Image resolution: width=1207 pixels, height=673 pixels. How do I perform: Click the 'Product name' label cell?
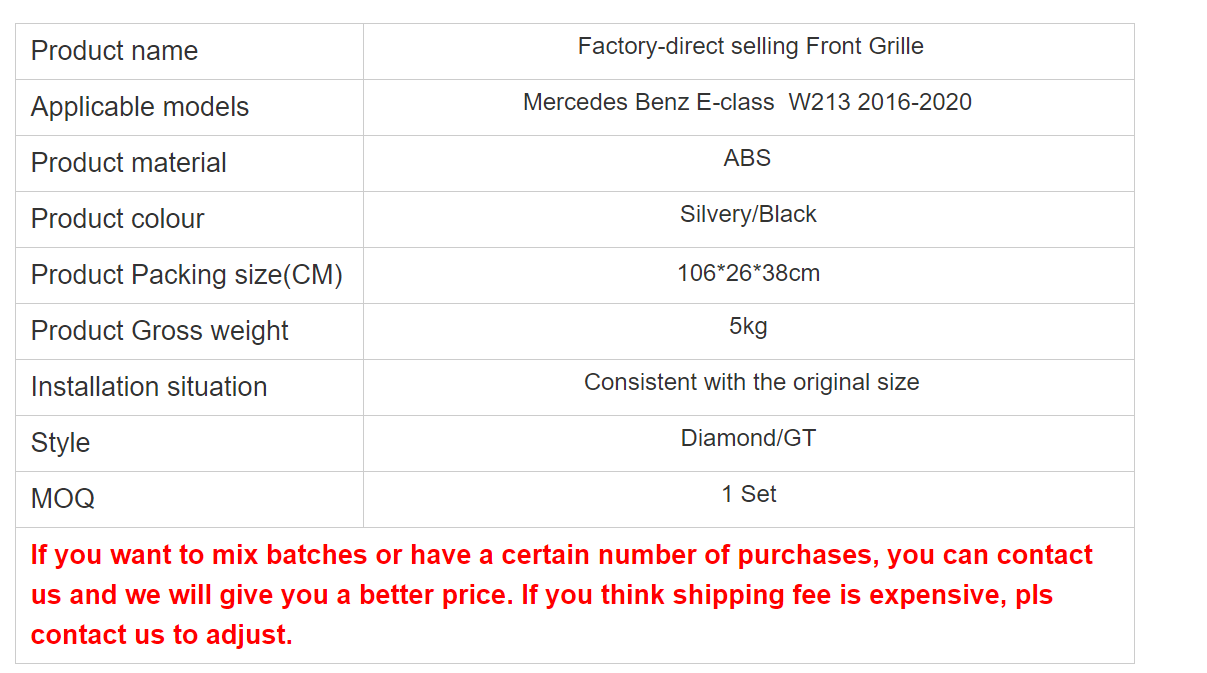(x=189, y=51)
